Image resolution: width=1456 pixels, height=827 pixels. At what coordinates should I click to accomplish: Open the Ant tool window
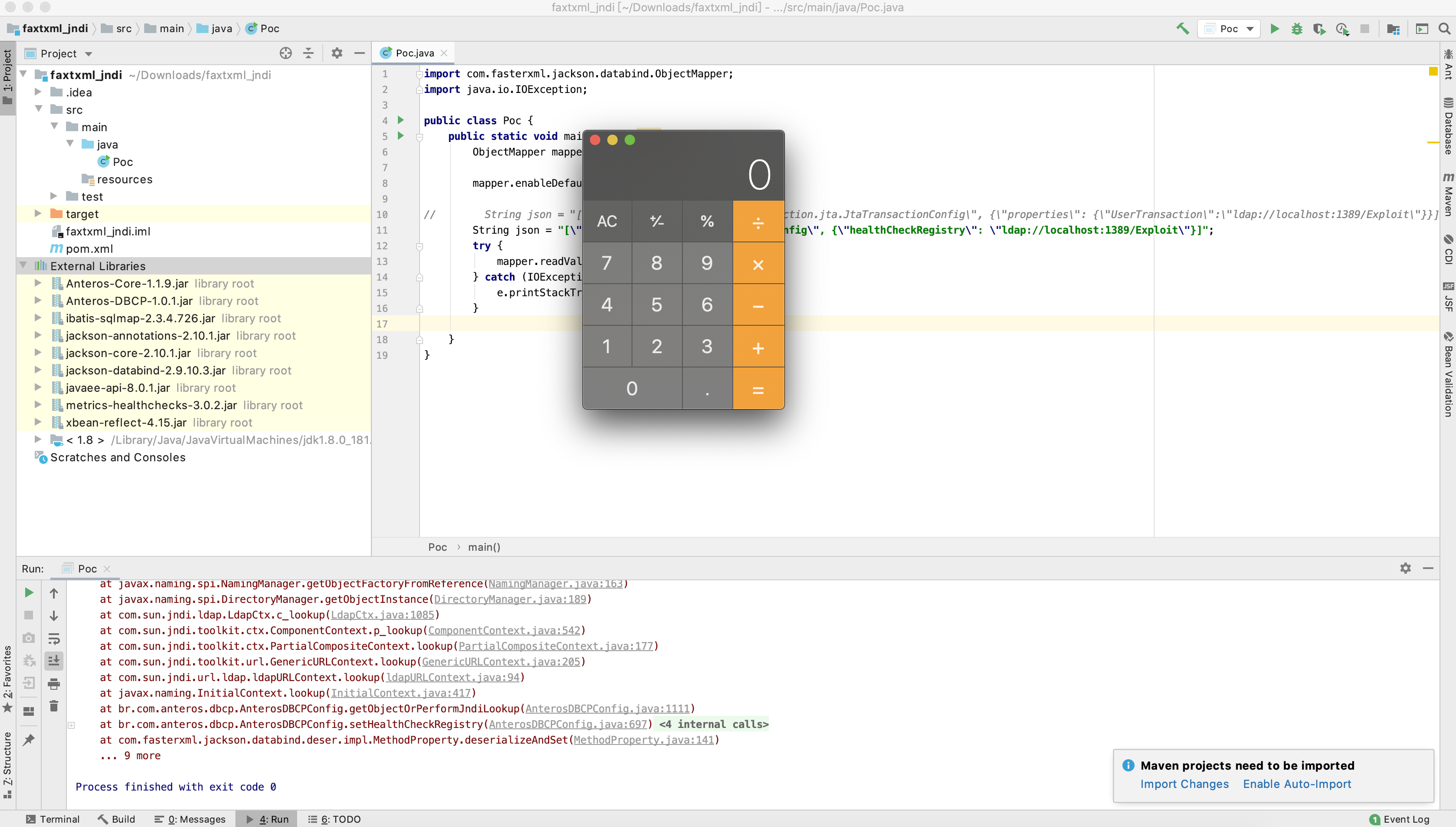(1448, 63)
